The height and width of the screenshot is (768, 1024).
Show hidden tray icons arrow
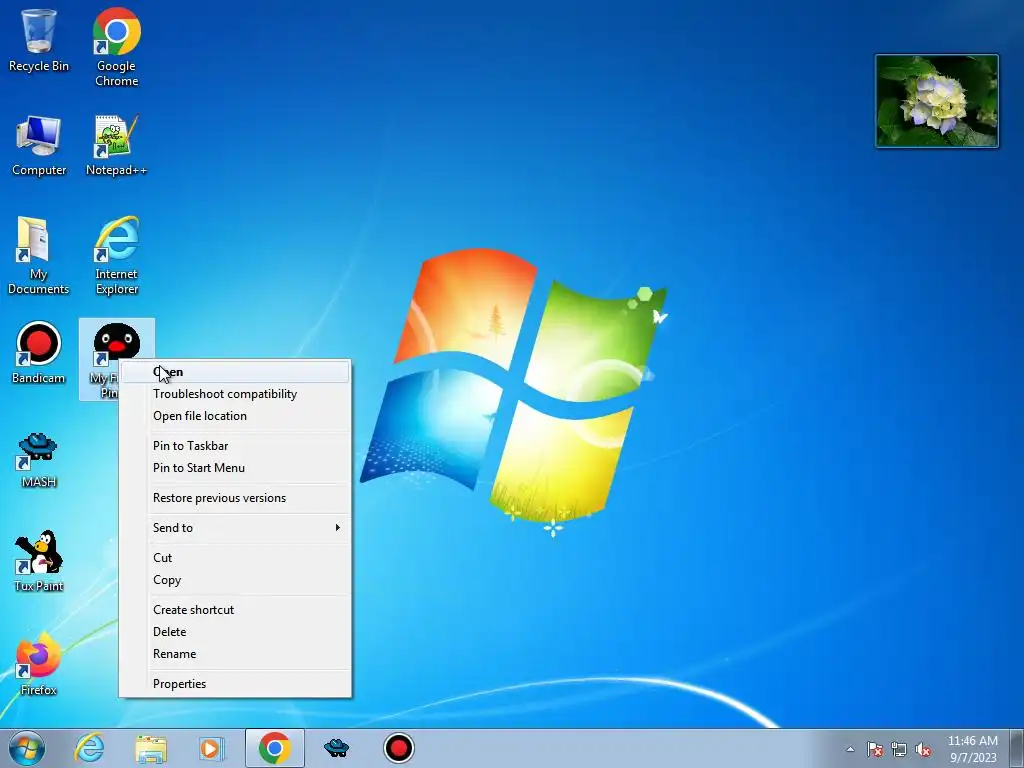(850, 749)
